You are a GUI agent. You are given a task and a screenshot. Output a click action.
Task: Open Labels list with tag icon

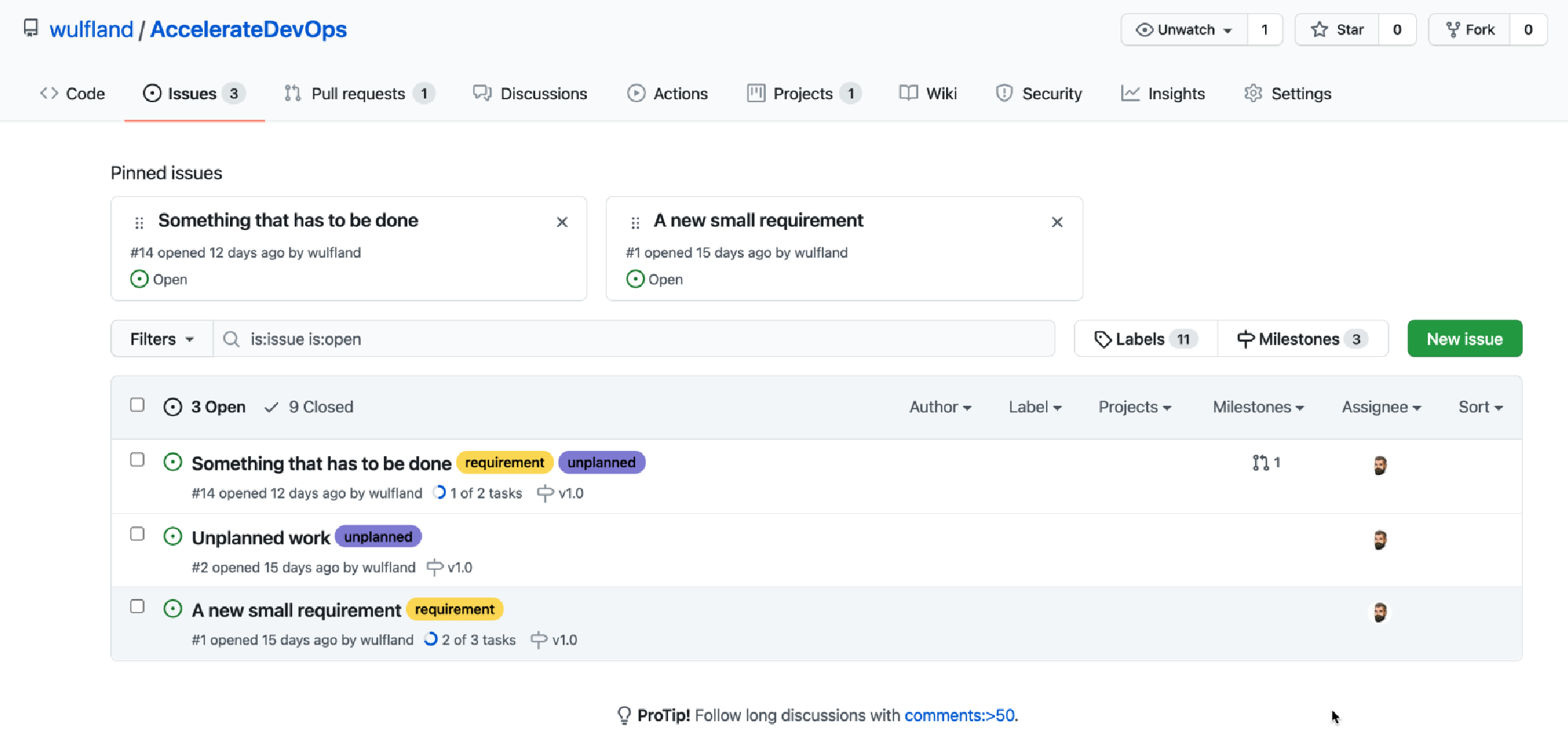pos(1145,339)
